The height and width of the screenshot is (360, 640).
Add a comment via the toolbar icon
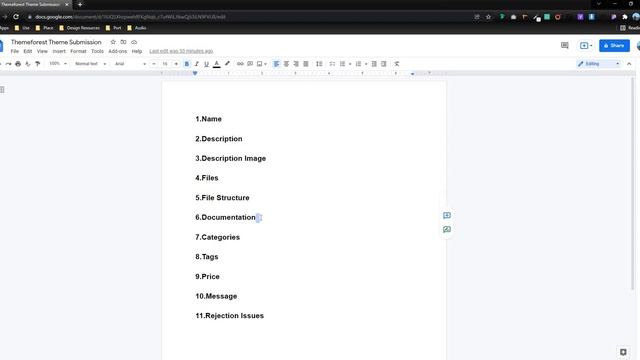coord(250,64)
